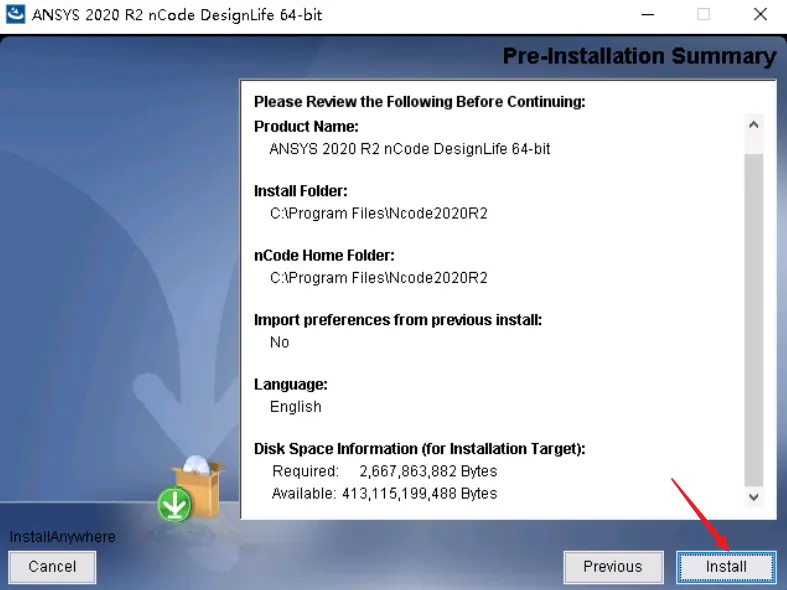Screen dimensions: 787x590
Task: Click product name ANSYS 2020 R2 nCode text
Action: (x=410, y=149)
